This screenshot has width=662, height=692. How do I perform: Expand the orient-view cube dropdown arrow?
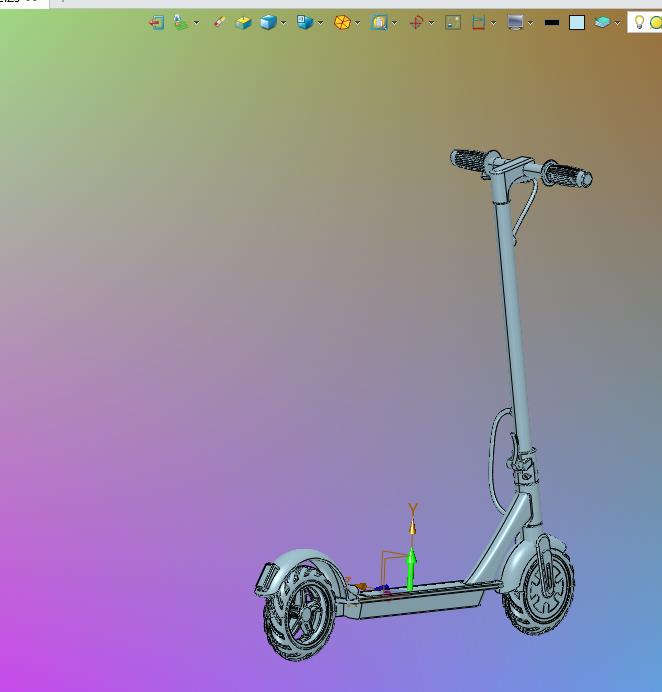(x=320, y=23)
